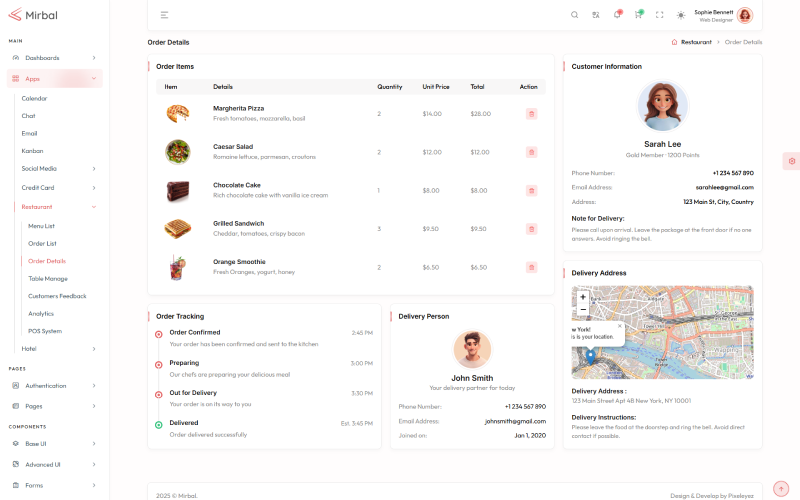Remove Orange Smoothie with trash icon
The height and width of the screenshot is (500, 800).
(531, 267)
